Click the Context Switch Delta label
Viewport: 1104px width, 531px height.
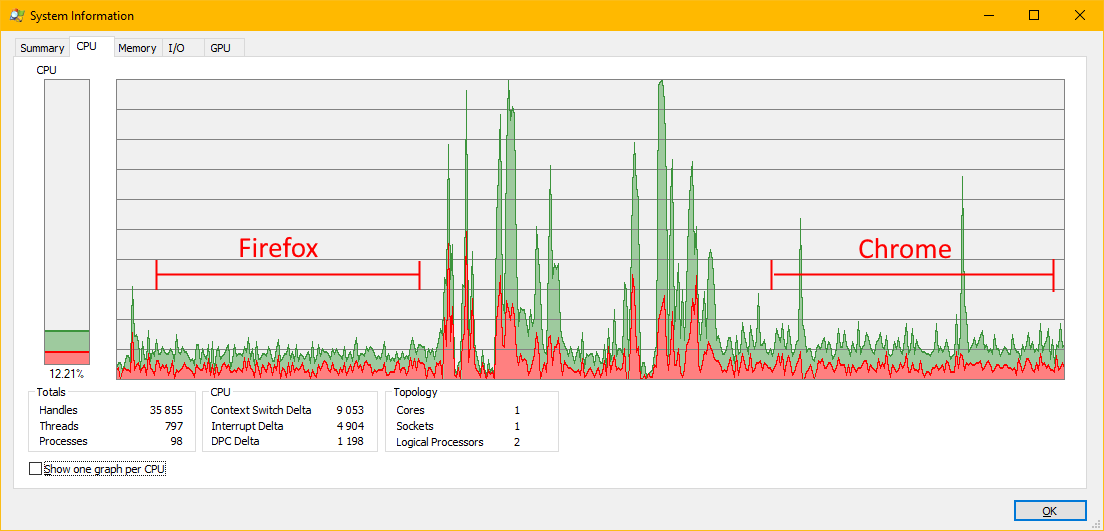pos(261,410)
